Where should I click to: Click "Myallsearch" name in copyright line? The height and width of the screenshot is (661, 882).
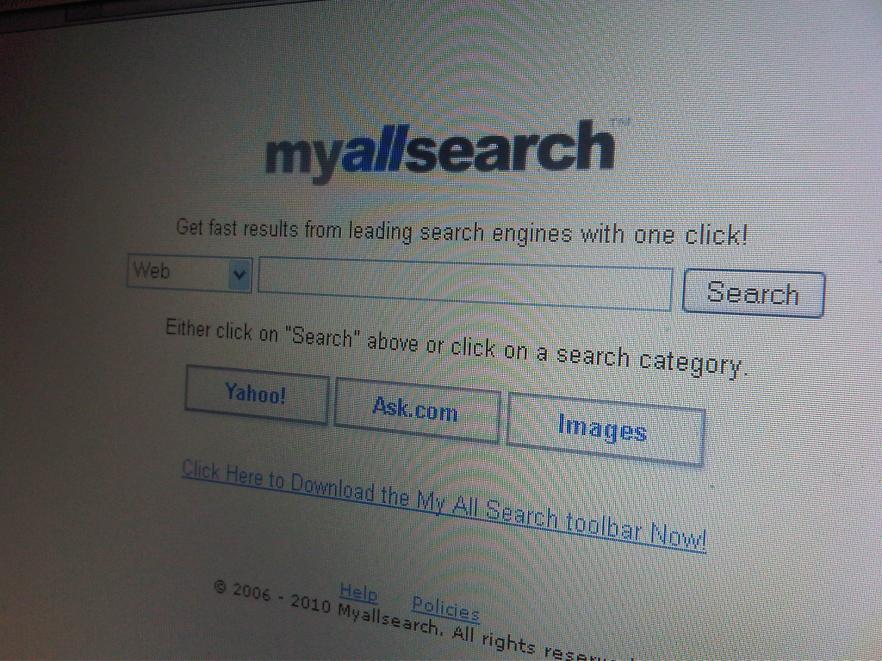tap(388, 617)
